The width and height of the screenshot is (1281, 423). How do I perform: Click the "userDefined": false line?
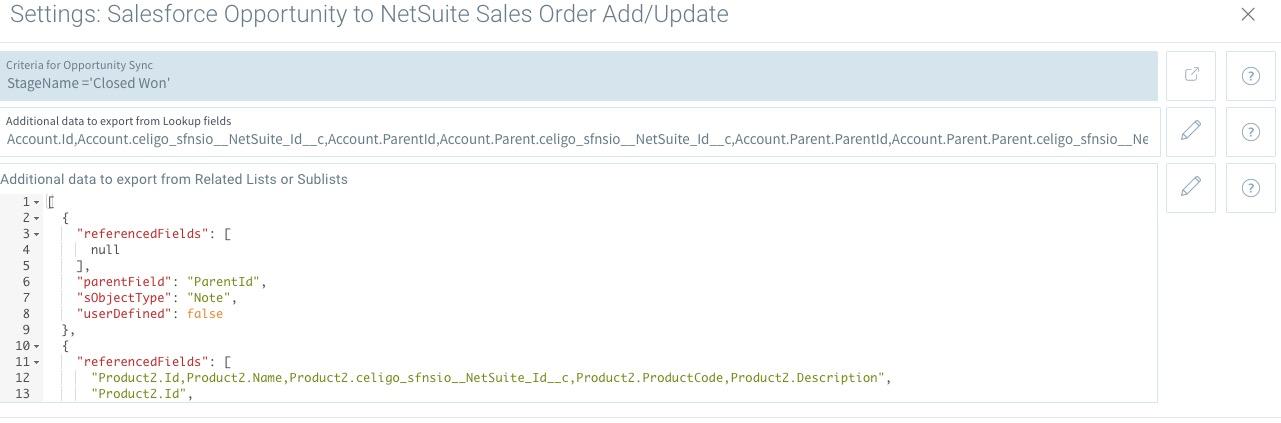coord(150,314)
